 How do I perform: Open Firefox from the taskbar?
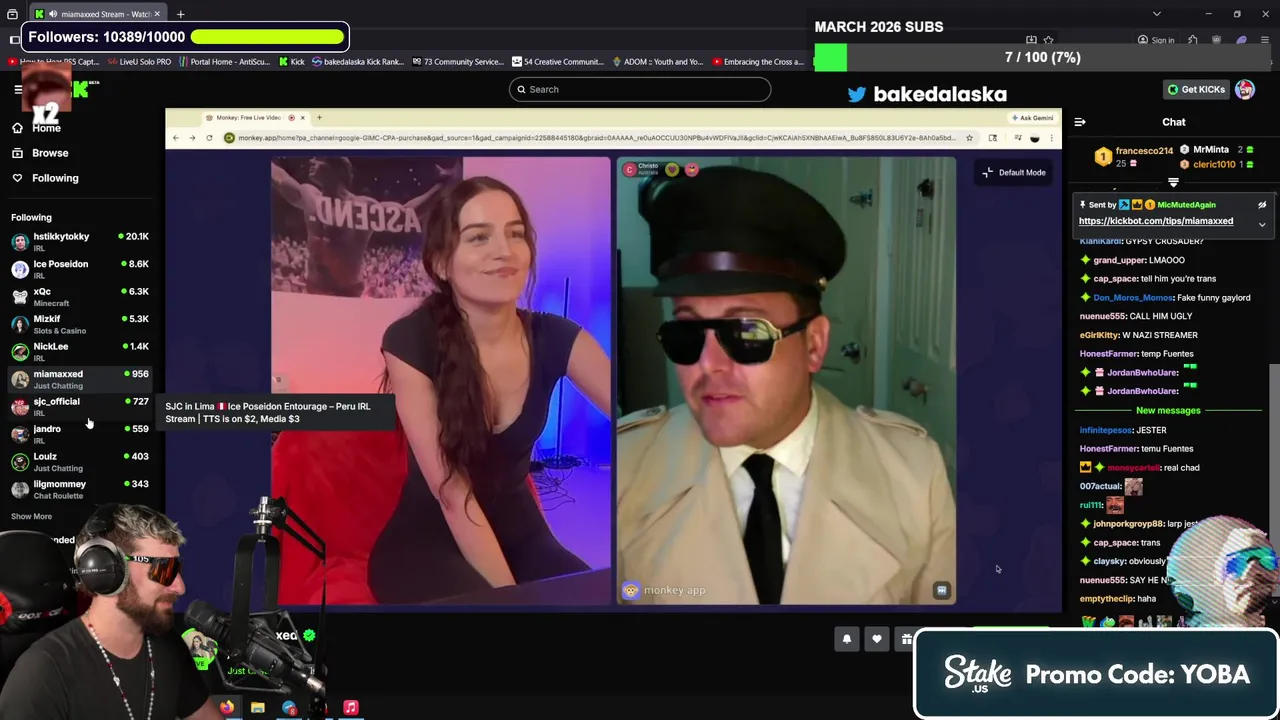[x=227, y=708]
